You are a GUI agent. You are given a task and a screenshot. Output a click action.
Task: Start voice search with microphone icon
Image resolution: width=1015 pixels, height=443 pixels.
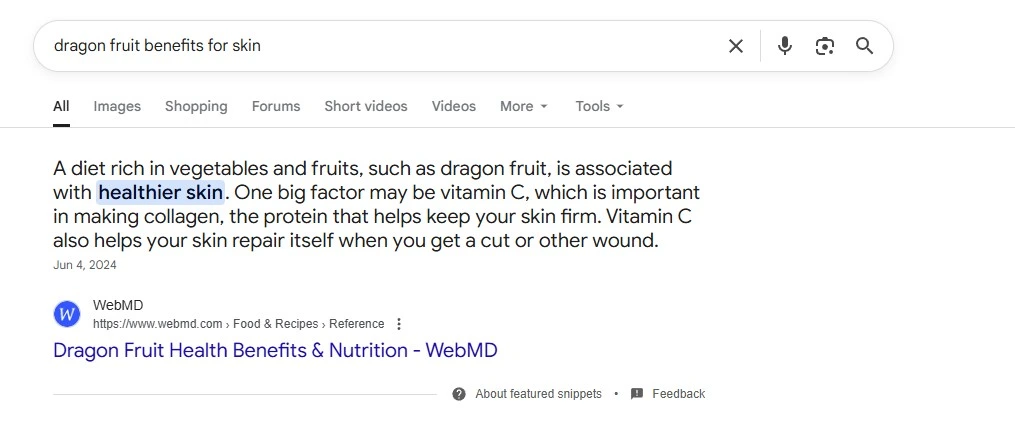785,46
